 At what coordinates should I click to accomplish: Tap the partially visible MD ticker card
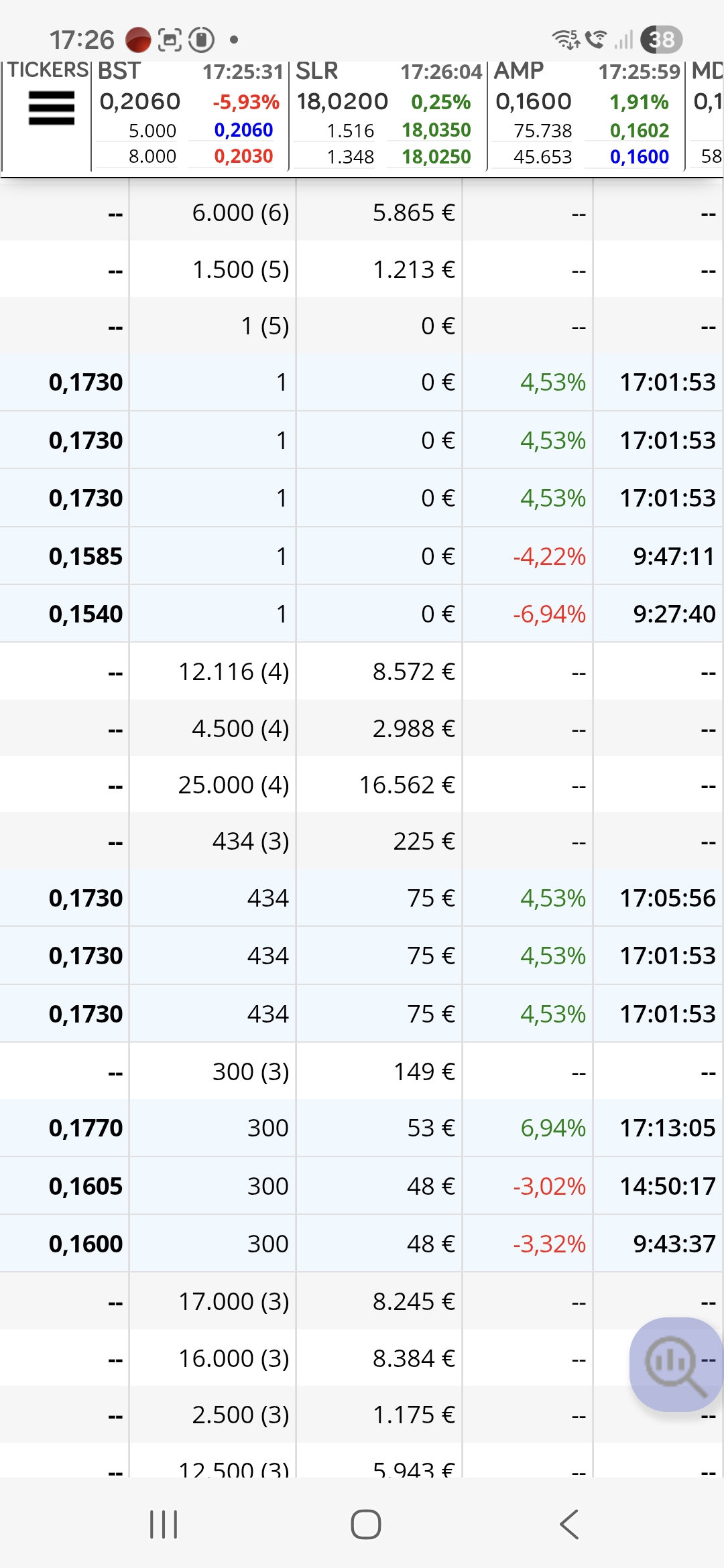[x=705, y=115]
